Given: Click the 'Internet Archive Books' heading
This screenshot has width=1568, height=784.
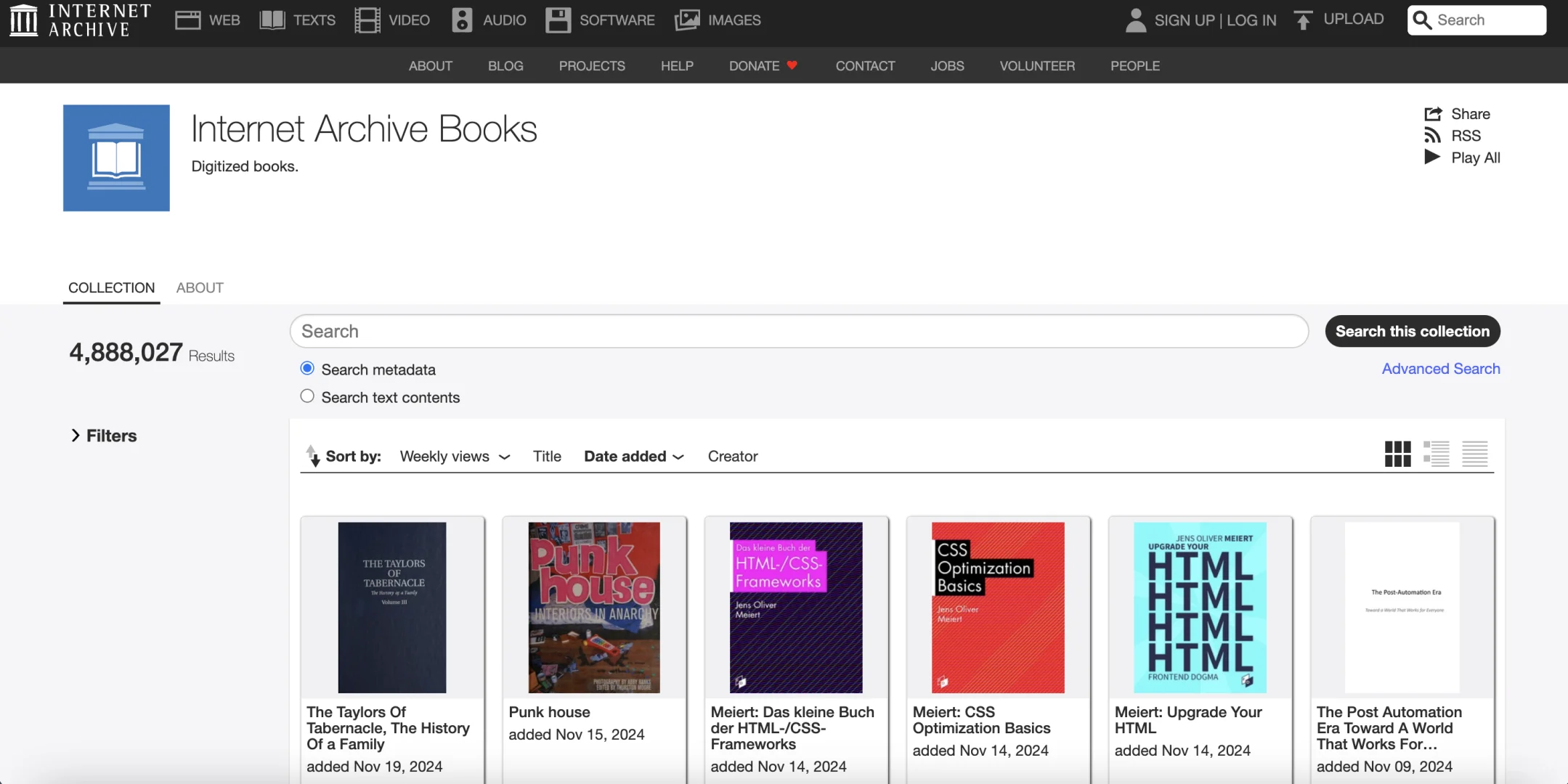Looking at the screenshot, I should tap(364, 129).
